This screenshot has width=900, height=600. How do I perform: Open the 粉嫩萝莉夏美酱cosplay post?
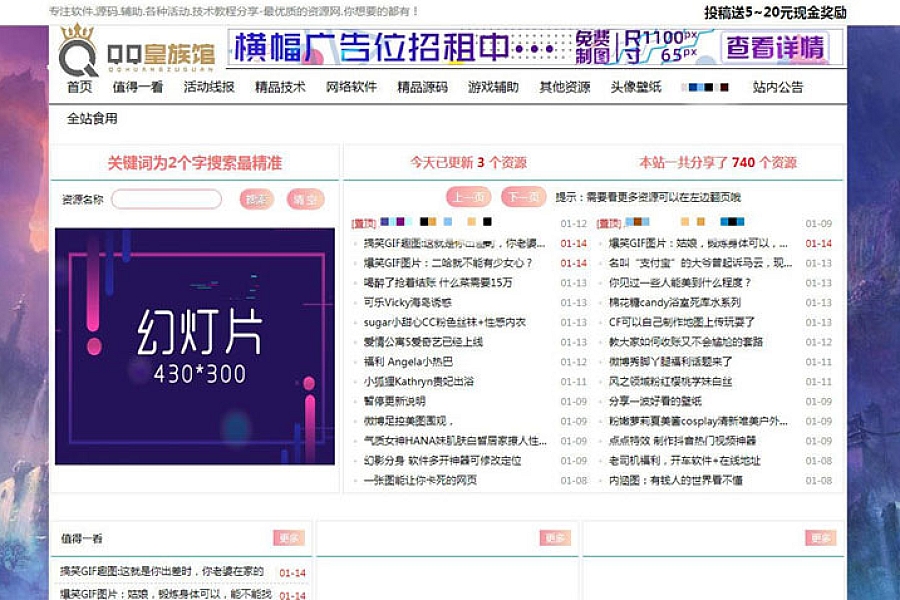[699, 421]
